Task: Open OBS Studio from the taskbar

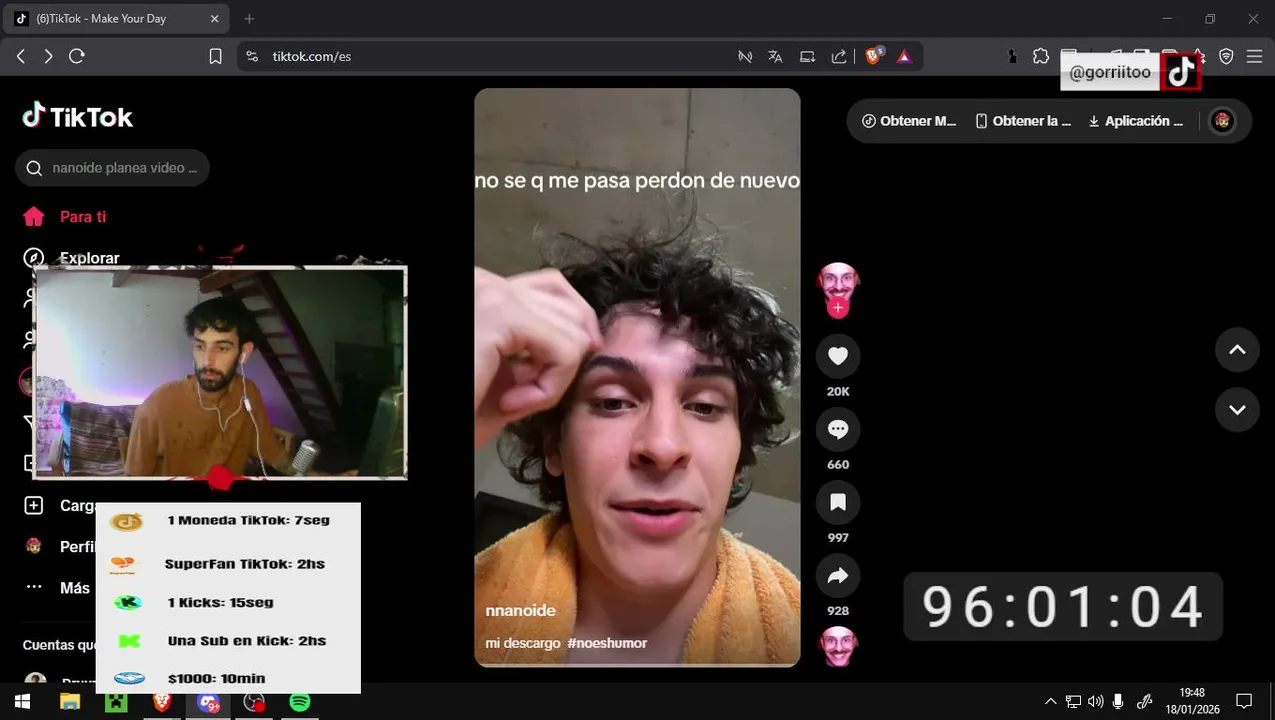Action: pos(254,703)
